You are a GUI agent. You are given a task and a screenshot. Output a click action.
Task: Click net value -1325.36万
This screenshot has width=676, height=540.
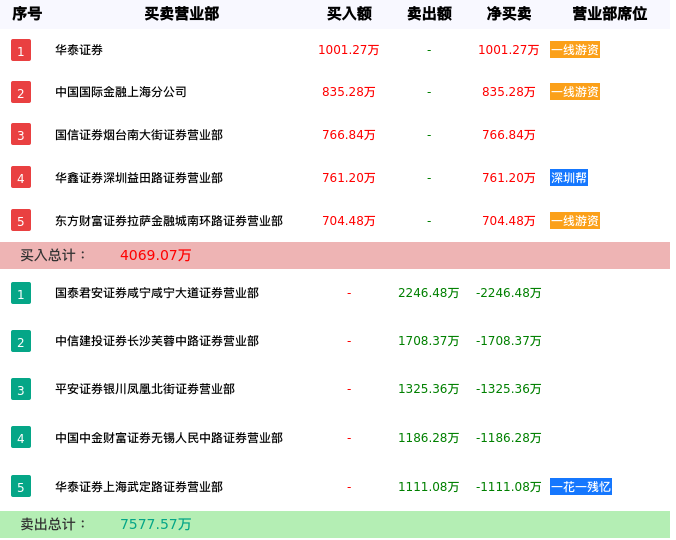point(508,389)
